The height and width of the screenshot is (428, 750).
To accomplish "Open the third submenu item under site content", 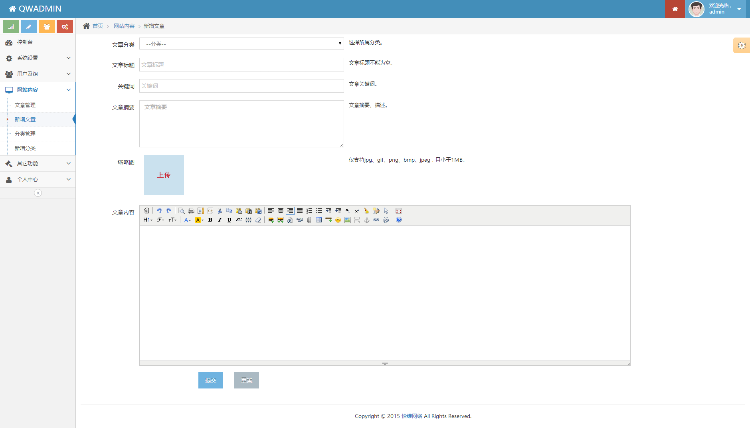I will point(25,134).
